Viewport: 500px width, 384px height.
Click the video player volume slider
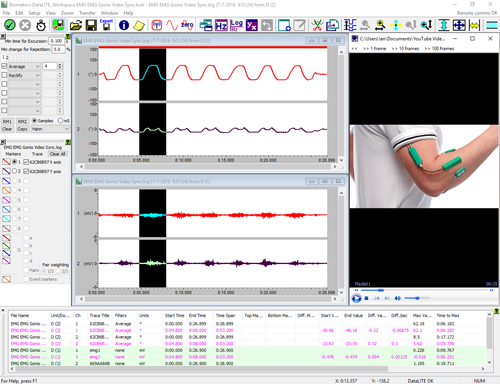pyautogui.click(x=416, y=298)
